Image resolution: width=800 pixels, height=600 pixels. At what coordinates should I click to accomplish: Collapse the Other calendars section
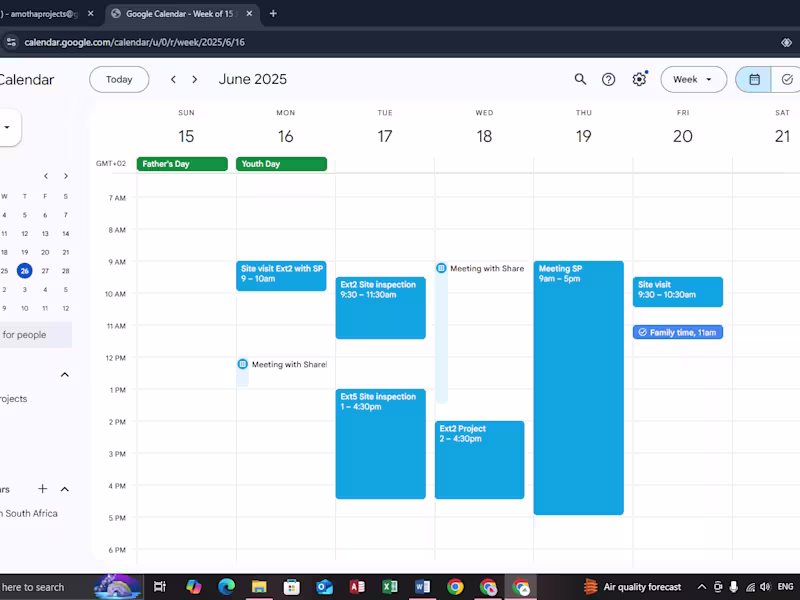(x=65, y=489)
